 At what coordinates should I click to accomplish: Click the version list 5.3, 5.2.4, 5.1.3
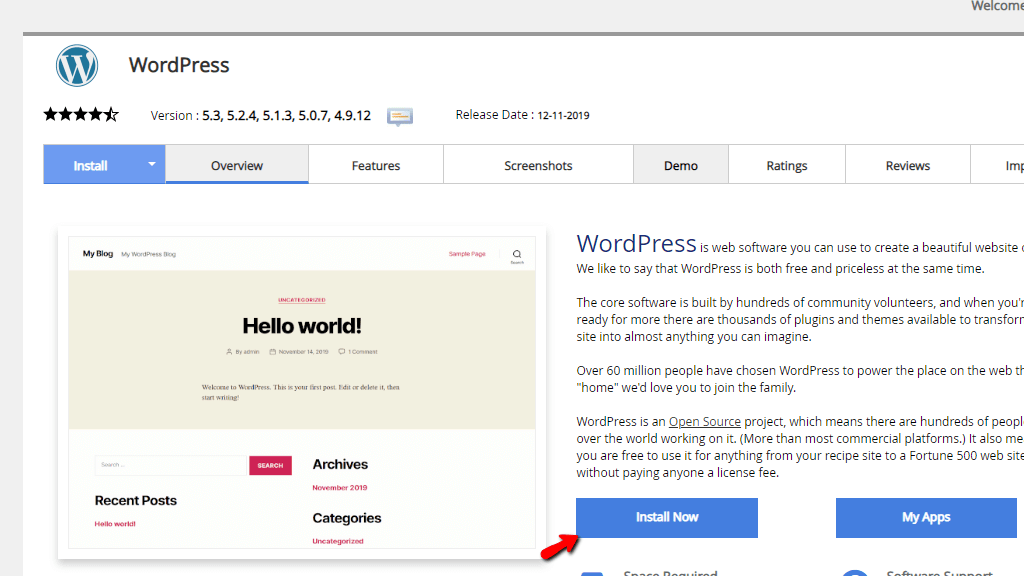(x=286, y=116)
